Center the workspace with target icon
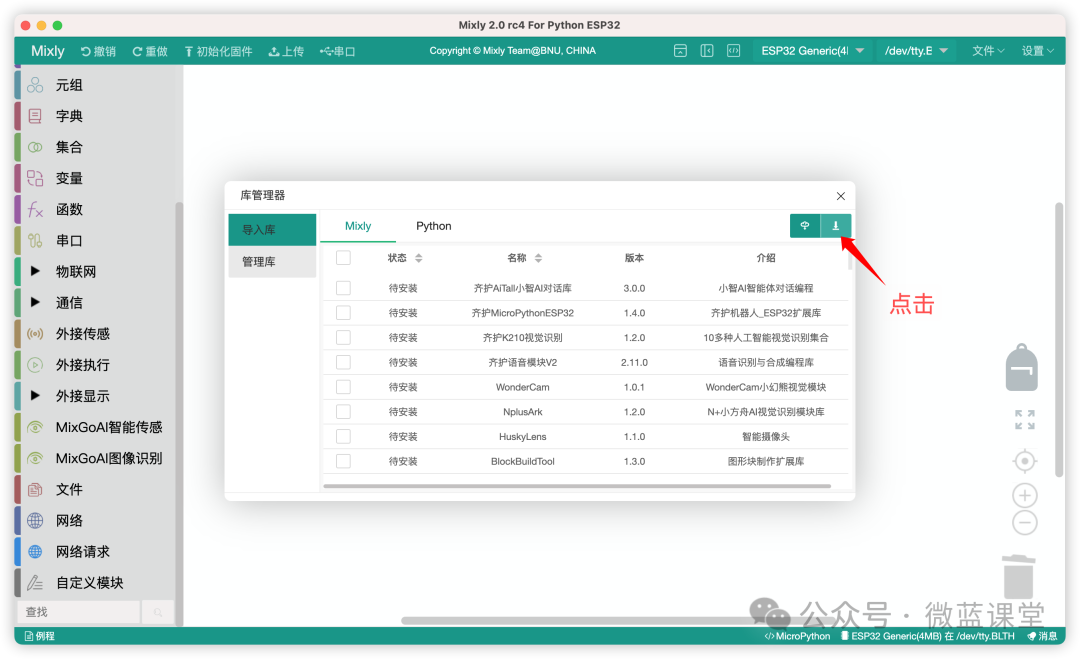This screenshot has width=1080, height=659. click(x=1025, y=461)
